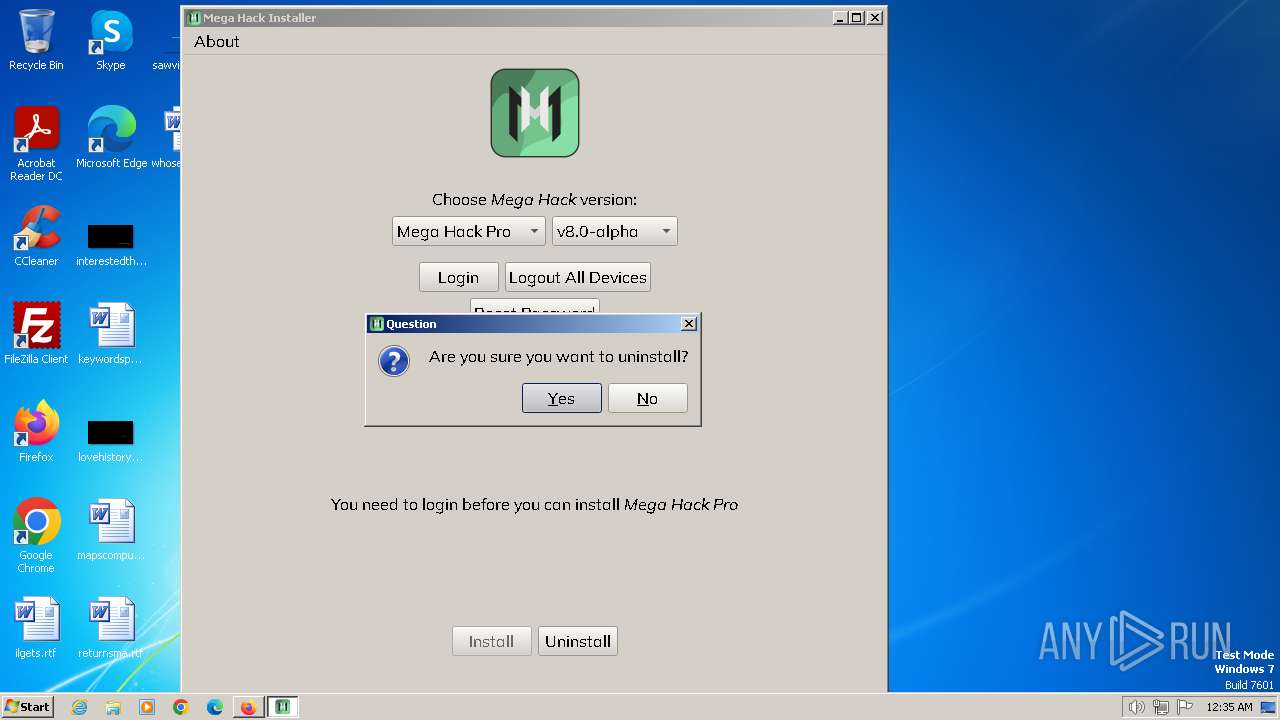Launch Google Chrome desktop shortcut
The width and height of the screenshot is (1280, 720).
pyautogui.click(x=36, y=536)
